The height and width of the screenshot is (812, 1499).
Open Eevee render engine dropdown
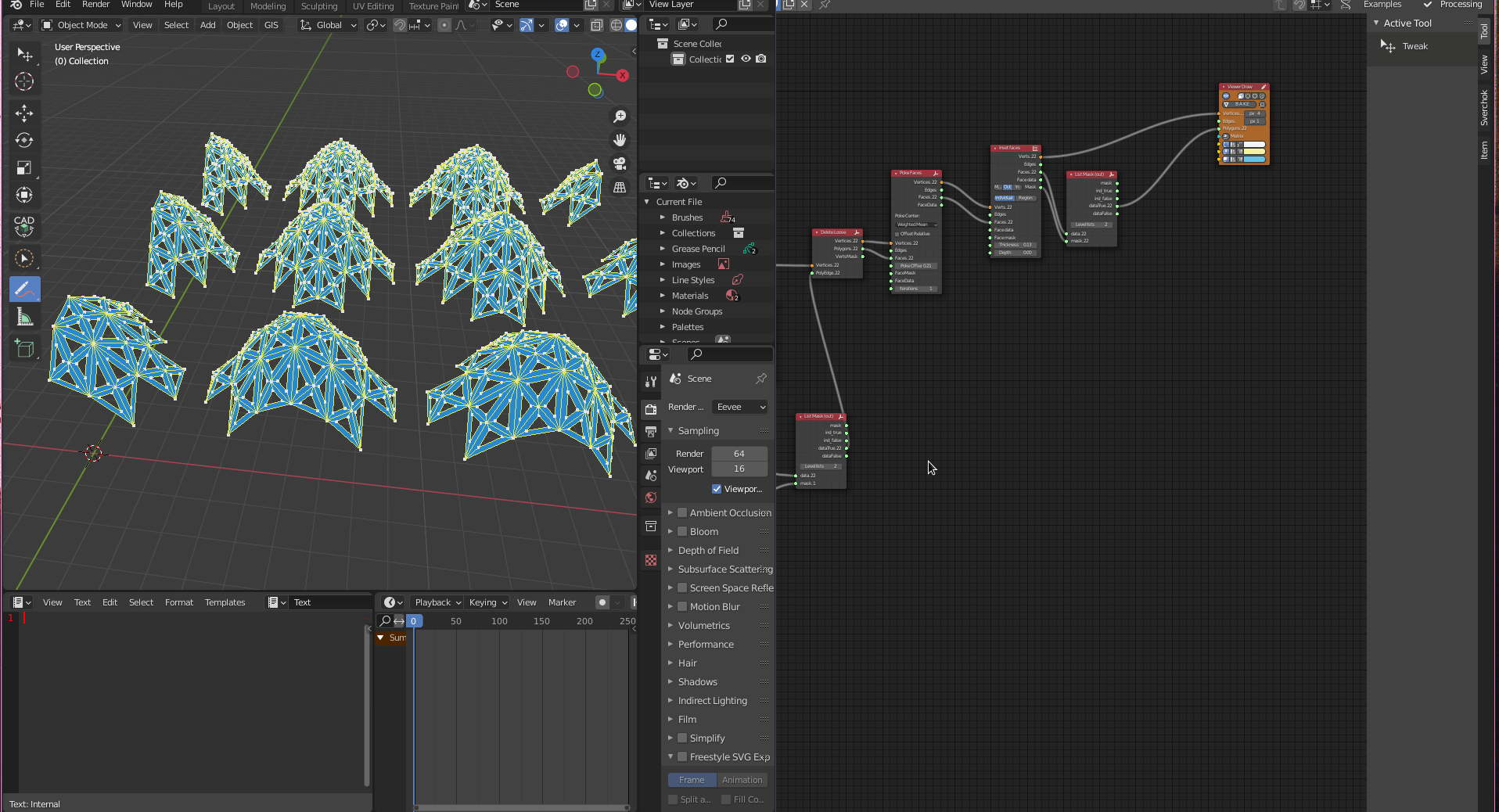pyautogui.click(x=740, y=407)
